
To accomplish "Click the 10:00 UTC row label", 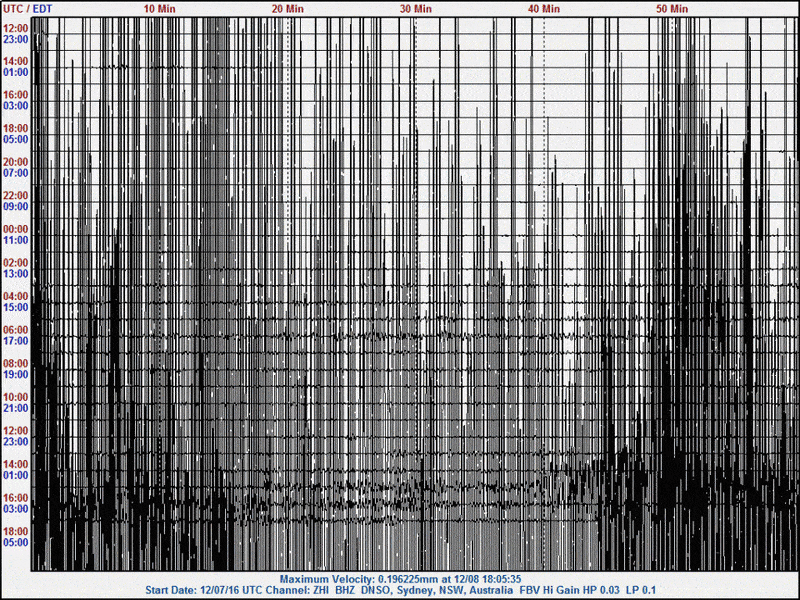I will point(16,397).
